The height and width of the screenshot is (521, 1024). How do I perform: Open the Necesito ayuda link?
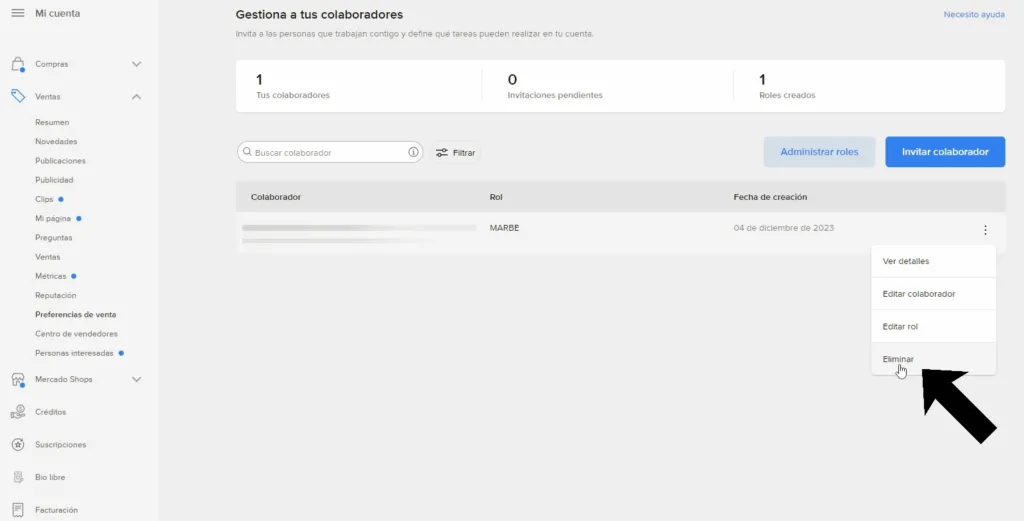click(x=974, y=14)
